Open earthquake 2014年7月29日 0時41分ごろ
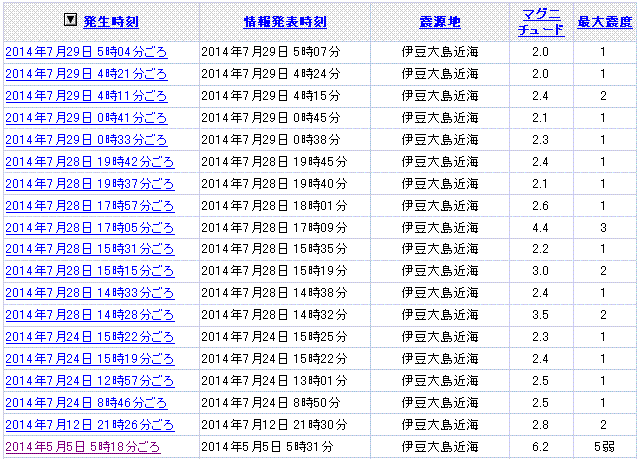The image size is (642, 463). (86, 118)
